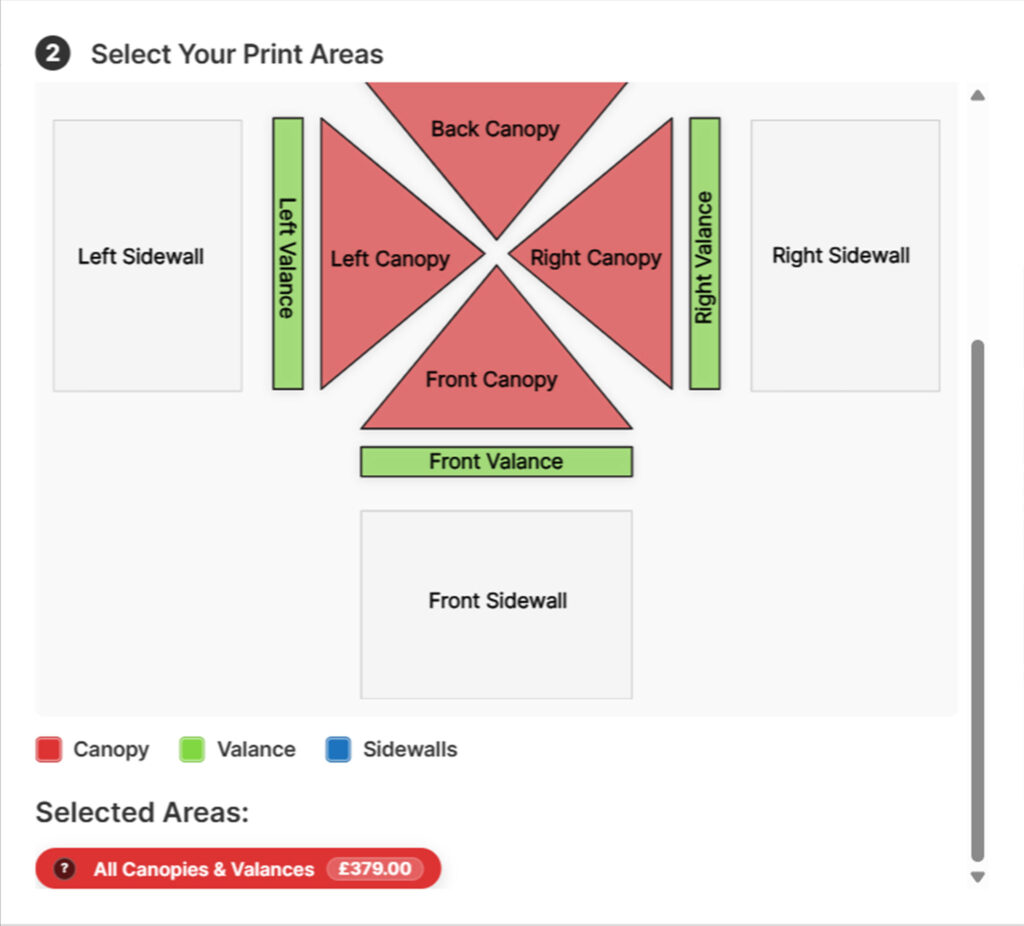Screen dimensions: 1024x926
Task: Deselect the Front Valance bar
Action: pos(496,461)
